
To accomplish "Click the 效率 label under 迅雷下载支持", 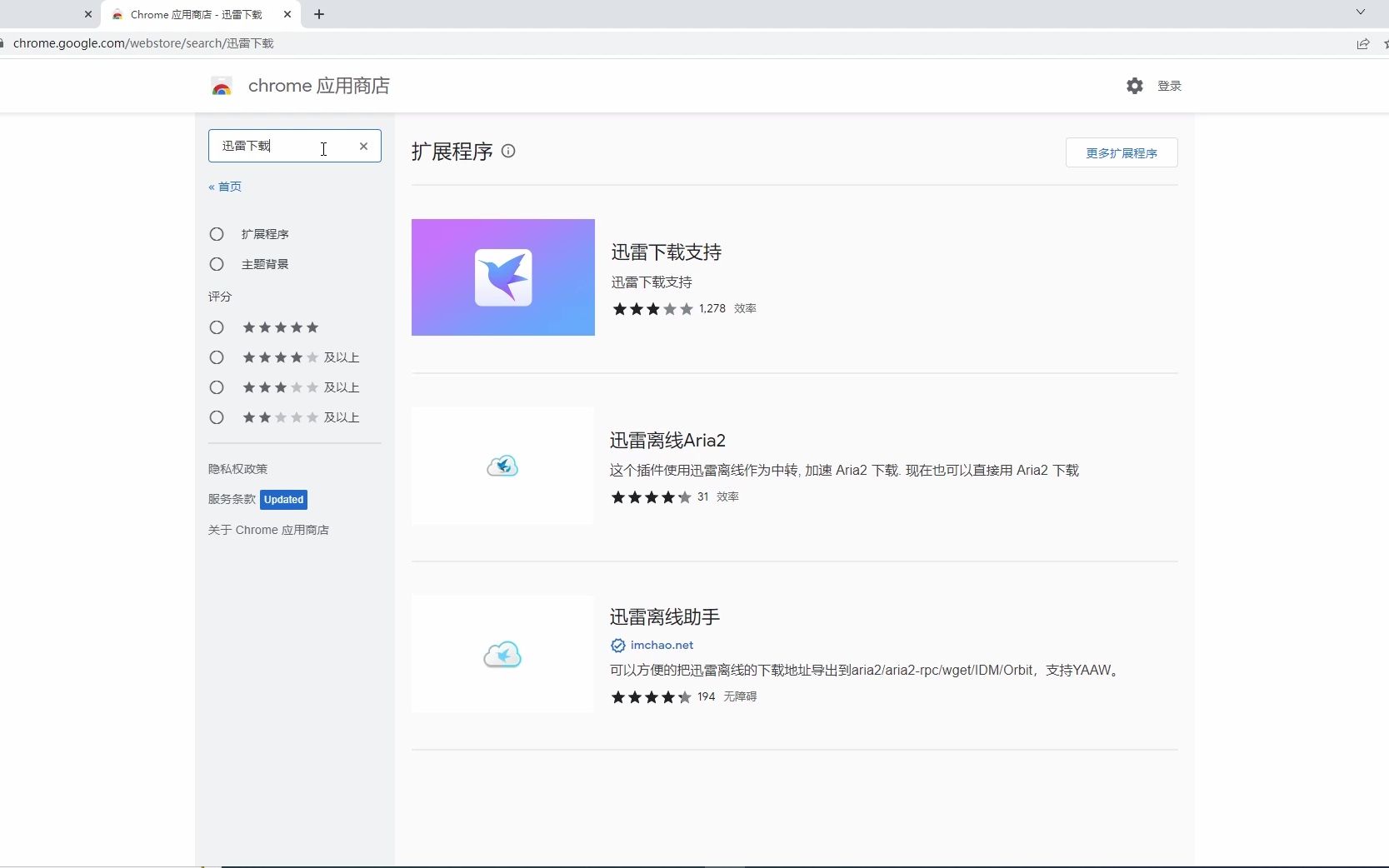I will (x=745, y=309).
